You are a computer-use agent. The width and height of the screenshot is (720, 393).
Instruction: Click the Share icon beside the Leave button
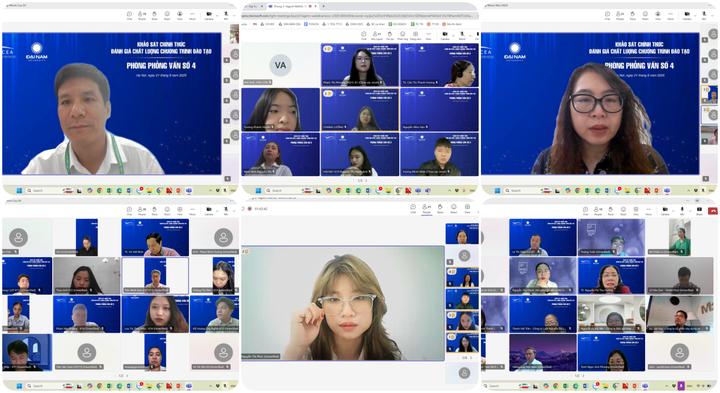coord(699,211)
